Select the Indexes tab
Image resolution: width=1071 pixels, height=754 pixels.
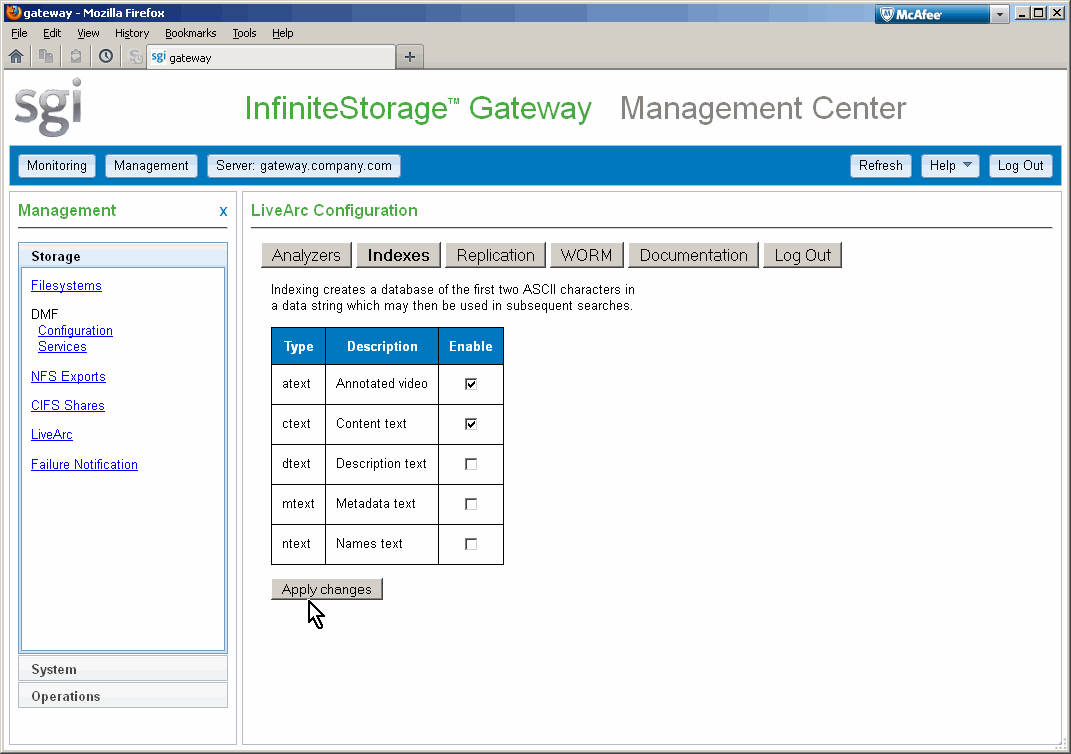tap(398, 255)
